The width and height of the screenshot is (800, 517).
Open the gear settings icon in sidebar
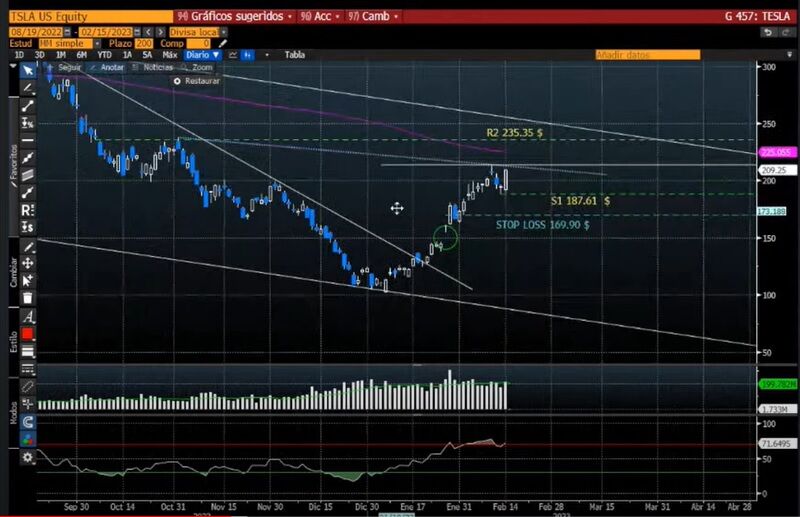pos(28,458)
